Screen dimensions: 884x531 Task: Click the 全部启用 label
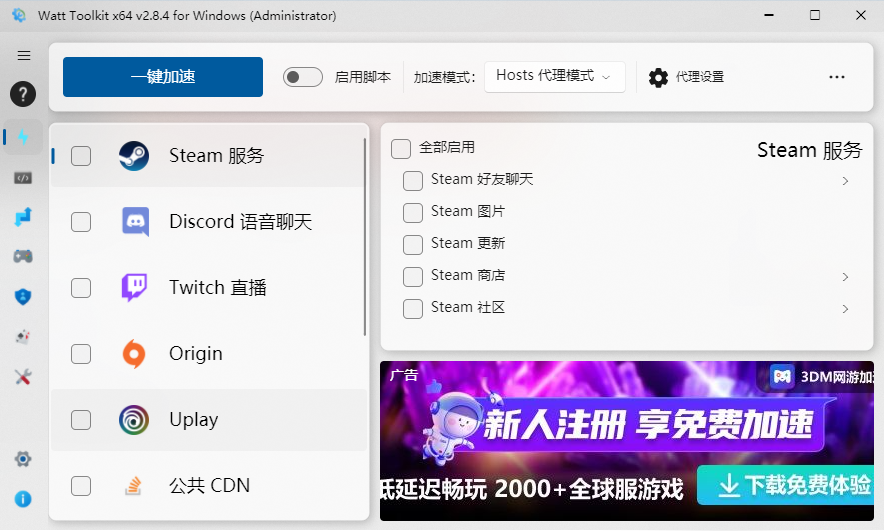coord(447,148)
